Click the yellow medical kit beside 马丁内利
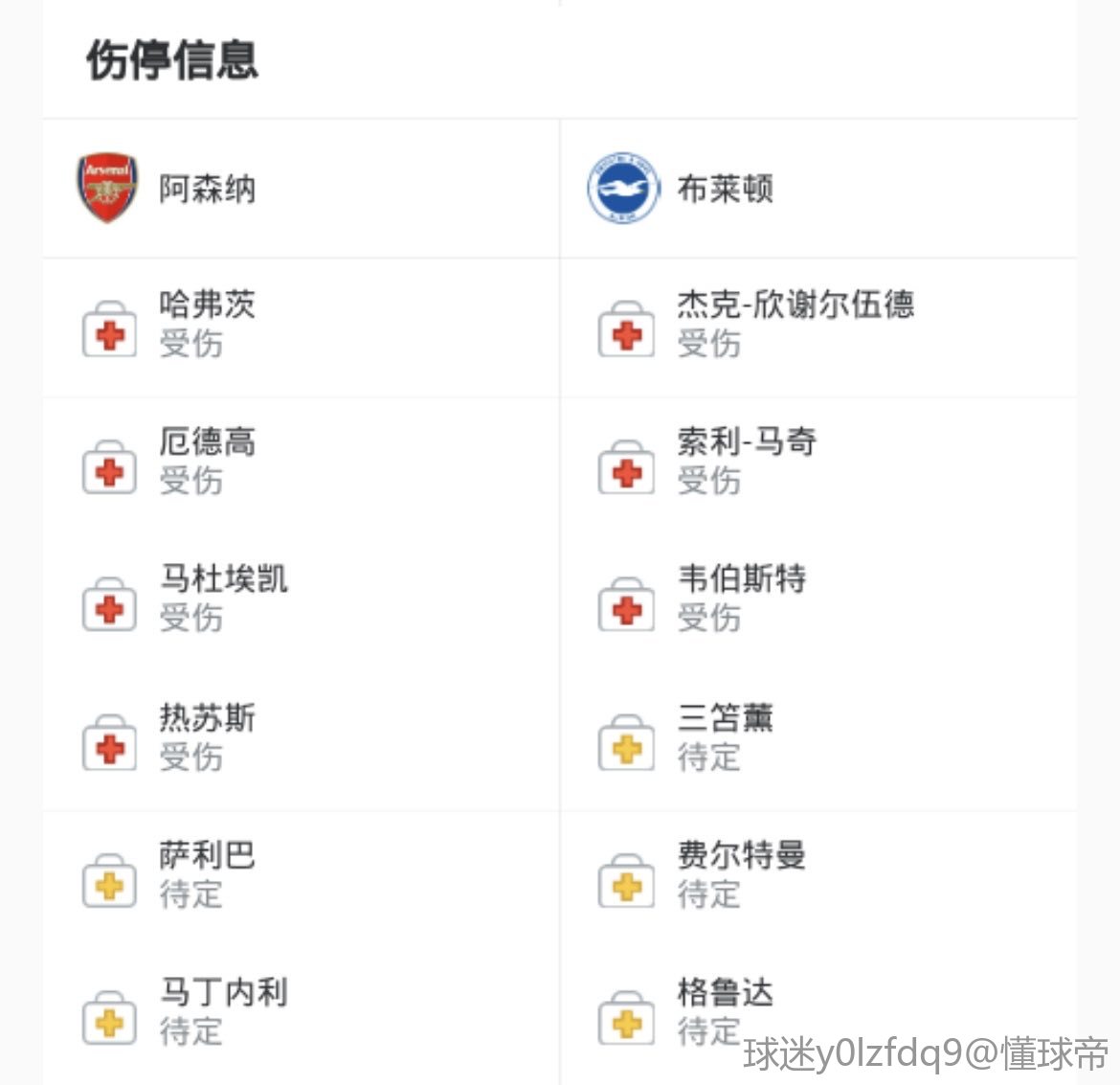The height and width of the screenshot is (1085, 1120). point(109,1018)
